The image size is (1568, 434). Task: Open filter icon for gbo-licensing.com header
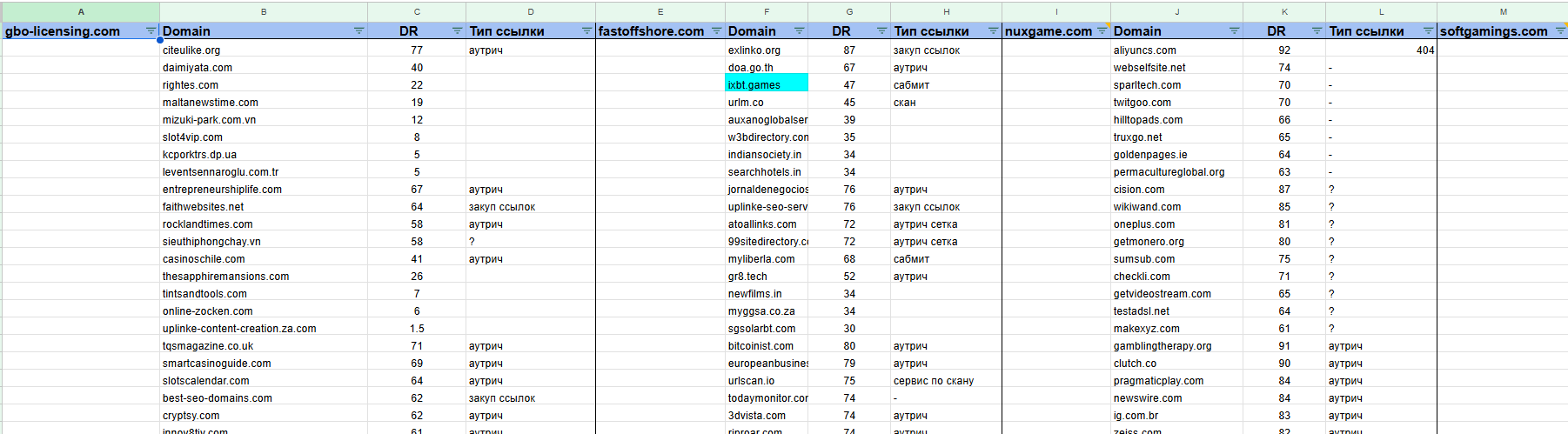pyautogui.click(x=151, y=31)
